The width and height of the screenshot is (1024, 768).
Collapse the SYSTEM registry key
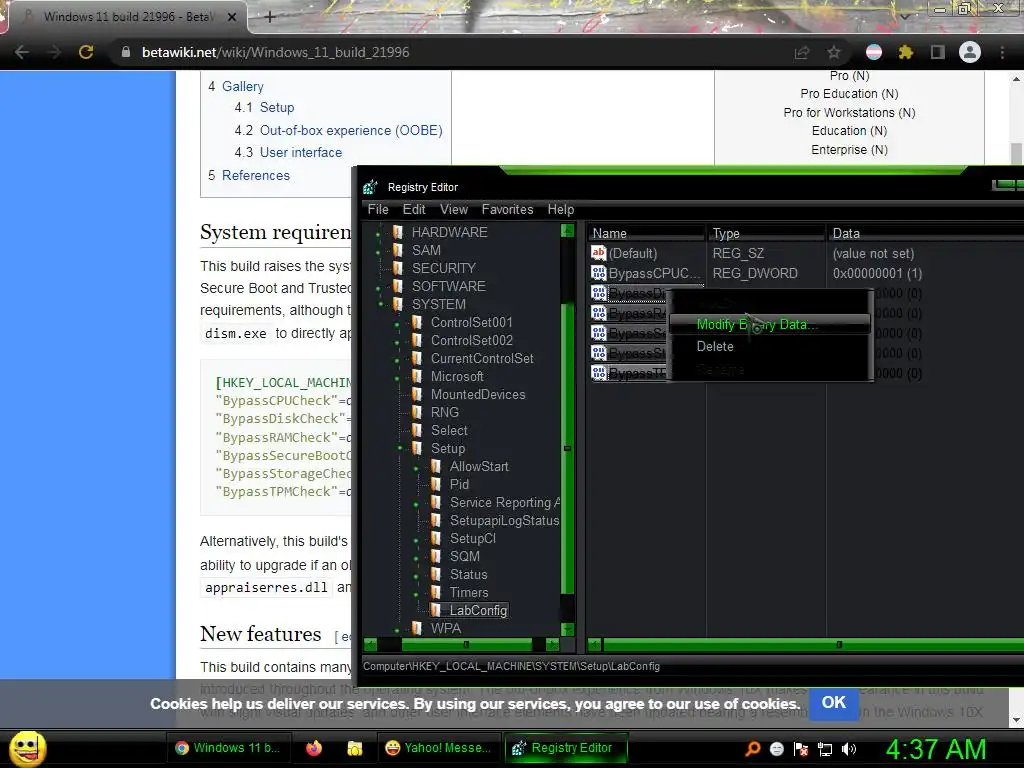[x=381, y=304]
